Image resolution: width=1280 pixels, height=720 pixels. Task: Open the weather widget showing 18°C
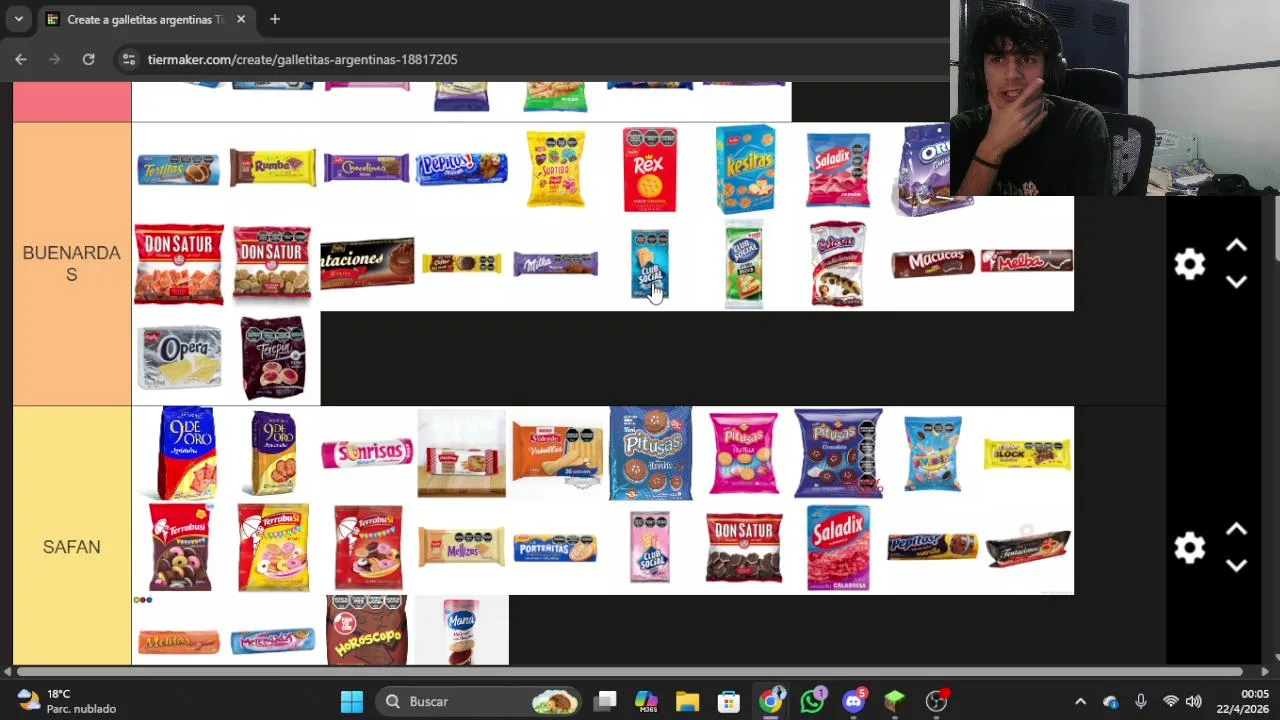66,701
